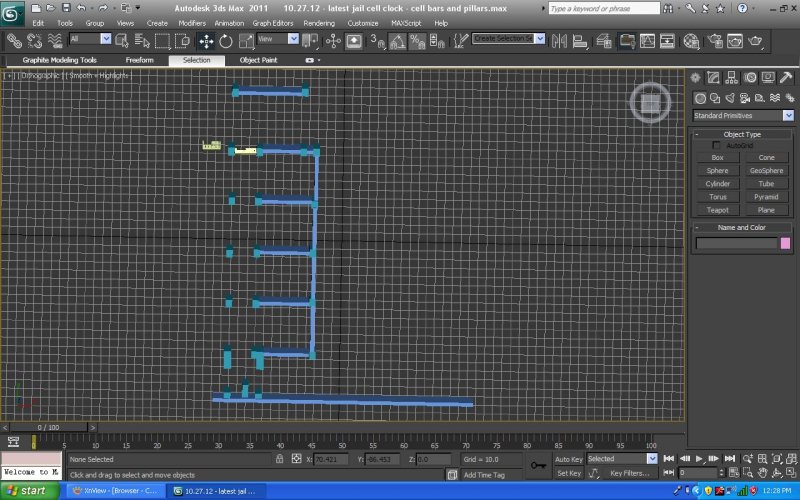Open the selection filter All dropdown
The image size is (800, 500).
pos(105,39)
